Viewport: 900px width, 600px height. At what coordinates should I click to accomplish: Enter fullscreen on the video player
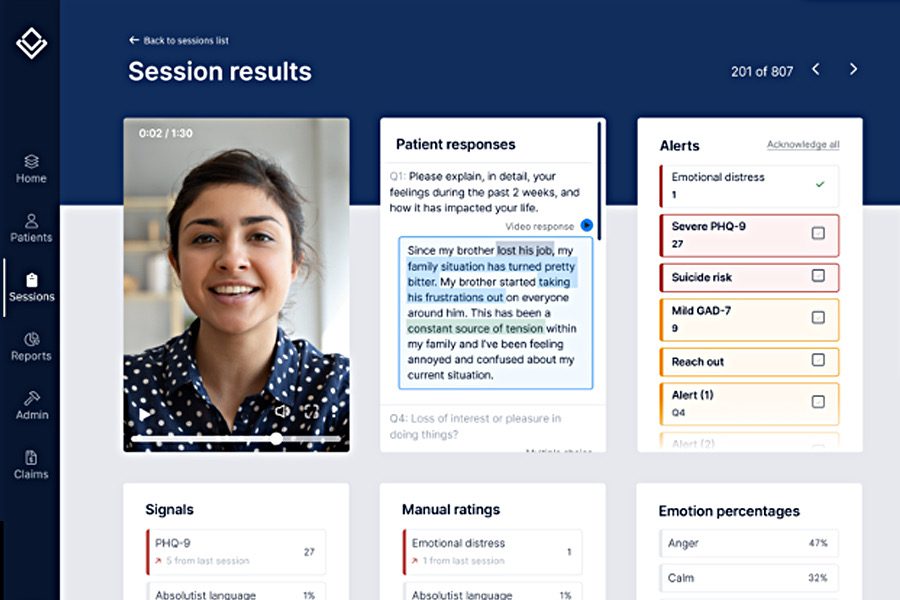click(311, 412)
